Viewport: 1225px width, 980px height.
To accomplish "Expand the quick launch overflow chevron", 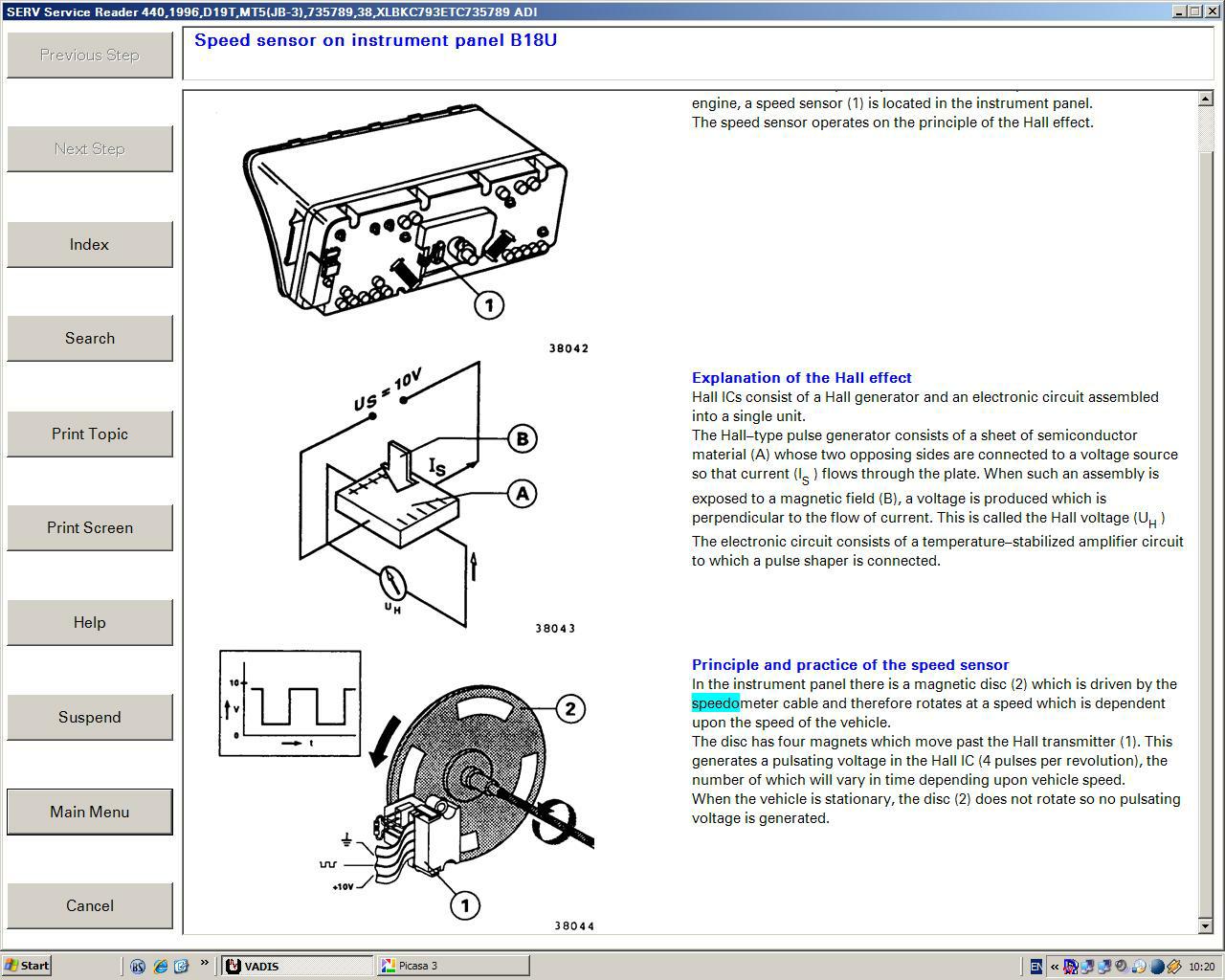I will click(204, 964).
